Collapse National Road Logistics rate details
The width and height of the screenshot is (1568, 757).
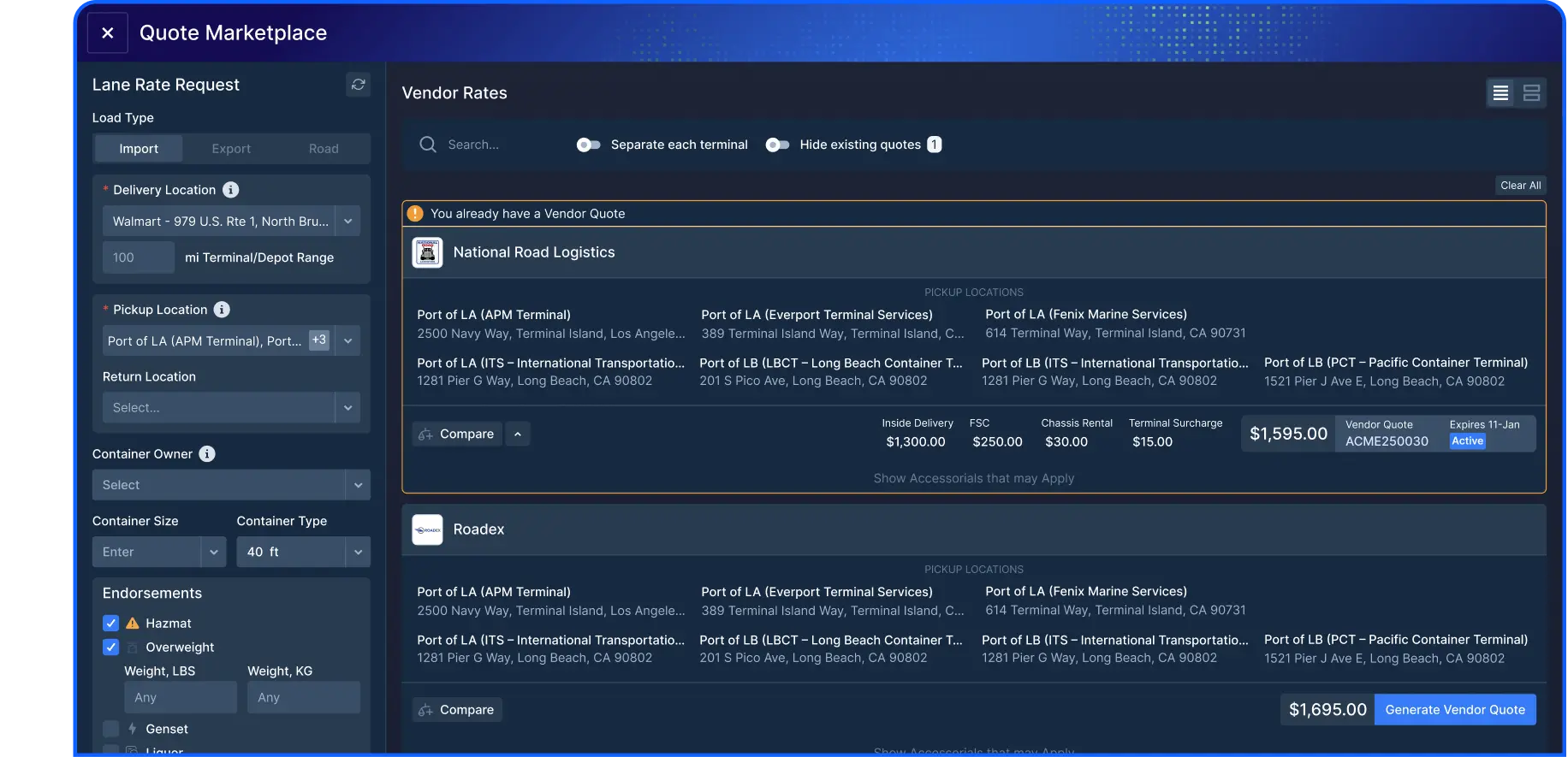pos(517,435)
